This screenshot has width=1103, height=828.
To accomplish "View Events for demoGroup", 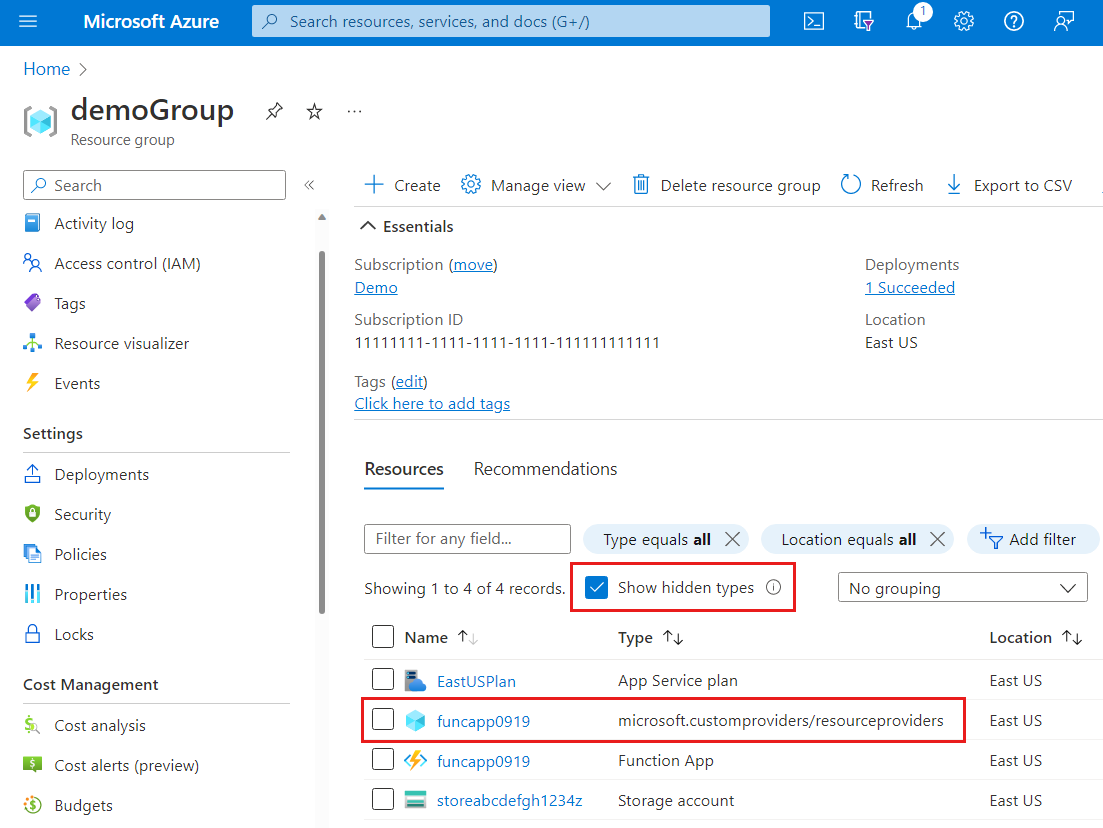I will click(x=79, y=383).
